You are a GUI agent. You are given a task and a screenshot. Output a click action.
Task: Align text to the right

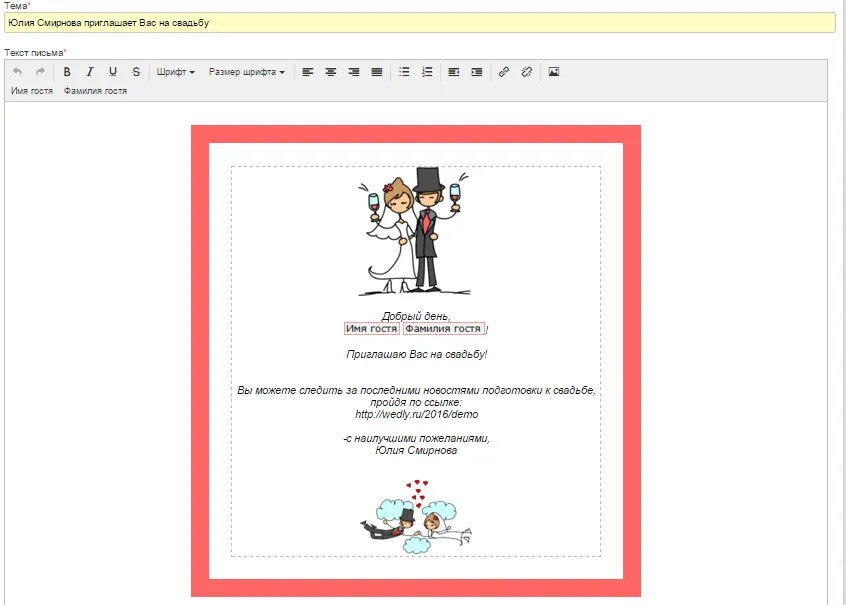(354, 72)
